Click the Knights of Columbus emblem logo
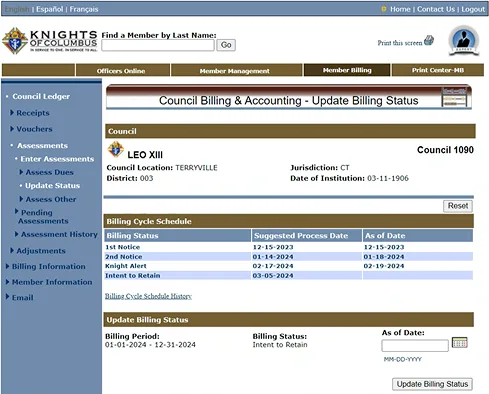Screen dimensions: 489x394 15,41
